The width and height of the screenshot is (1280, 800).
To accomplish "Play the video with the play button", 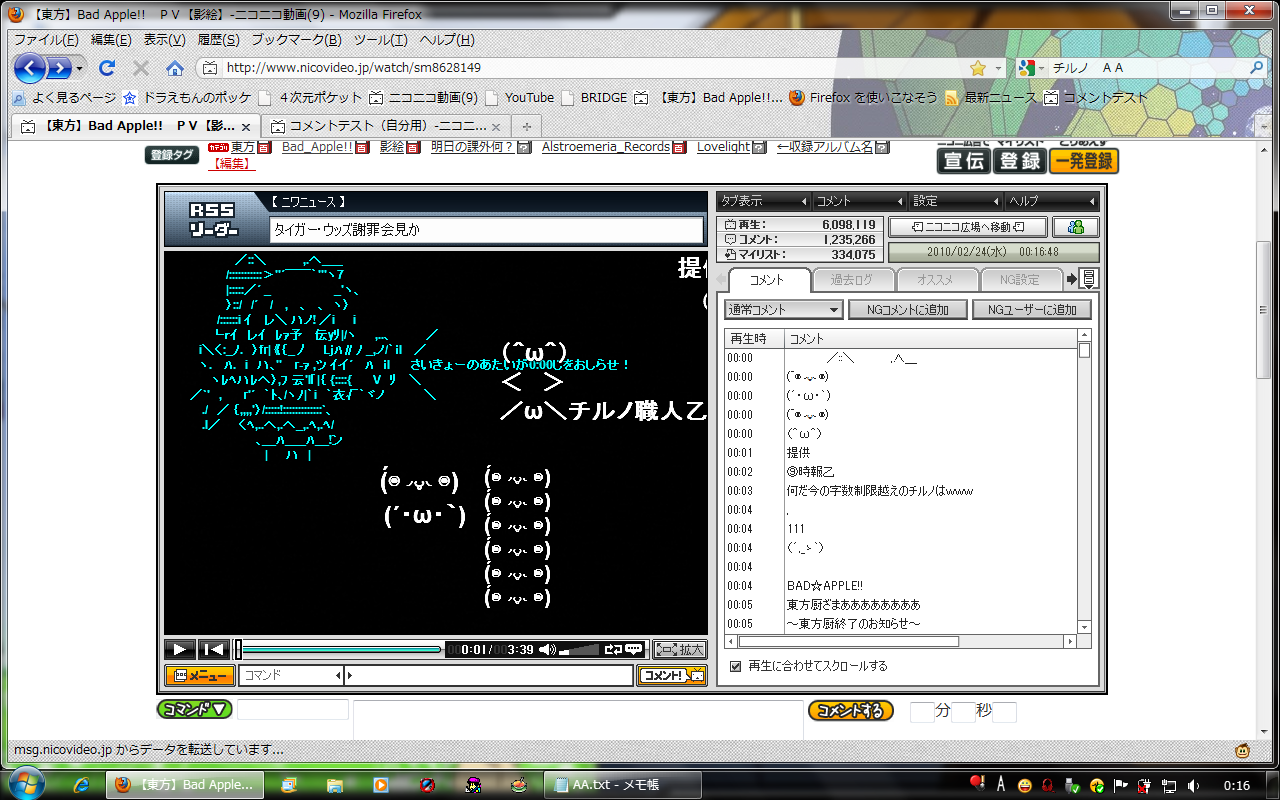I will coord(179,650).
